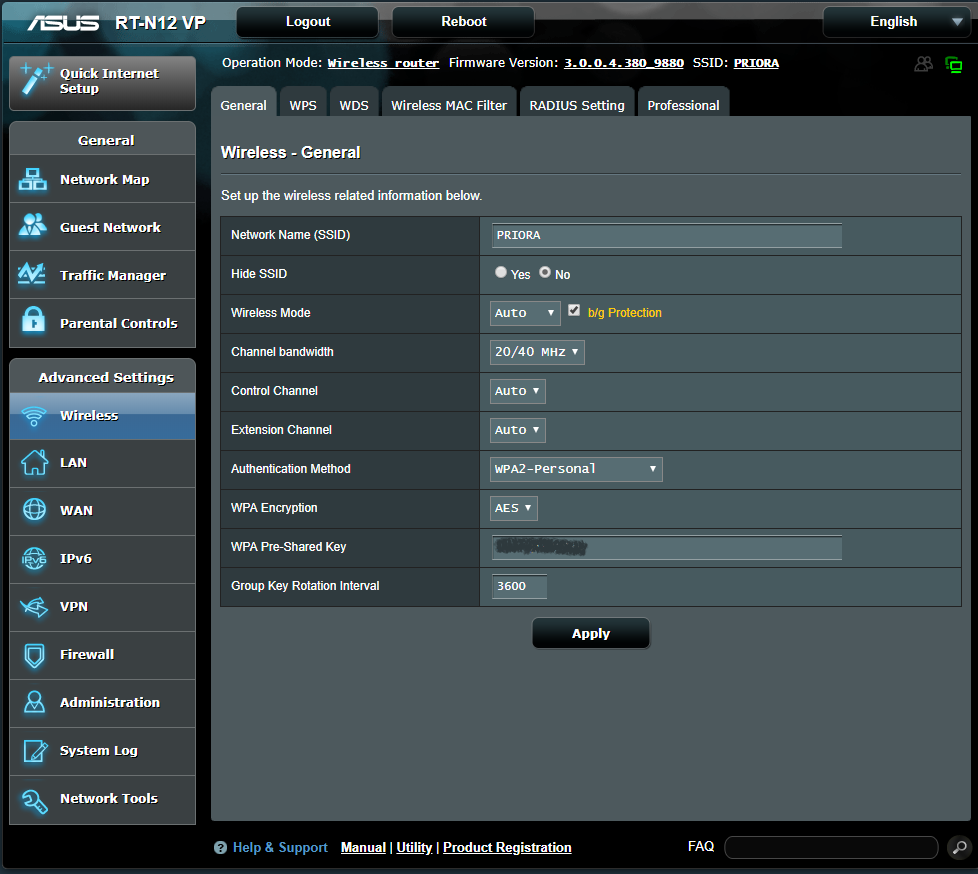Click the guest clients status icon
Screen dimensions: 978x874
(924, 64)
